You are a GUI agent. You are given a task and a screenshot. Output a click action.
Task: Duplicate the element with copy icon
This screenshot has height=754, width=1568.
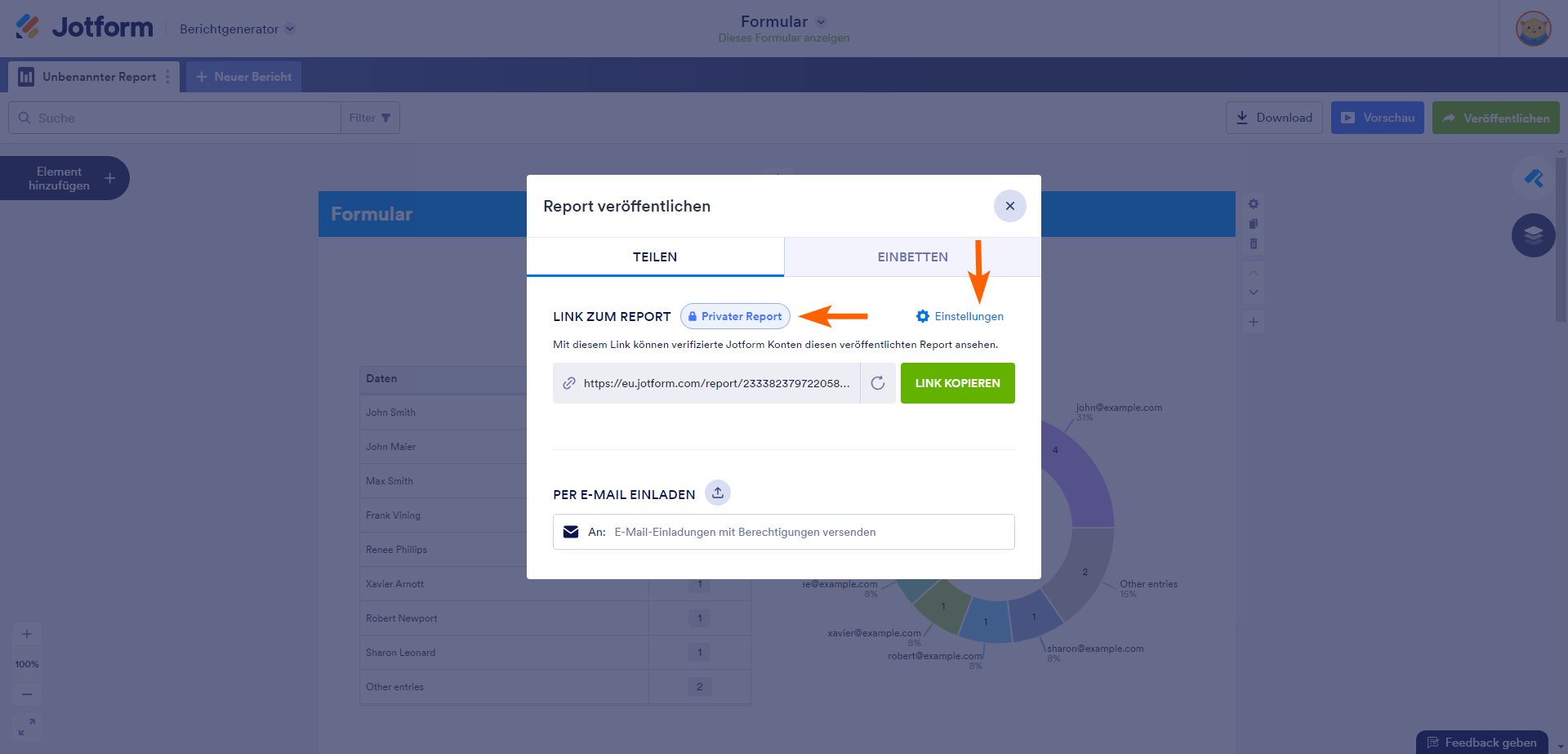(1254, 224)
